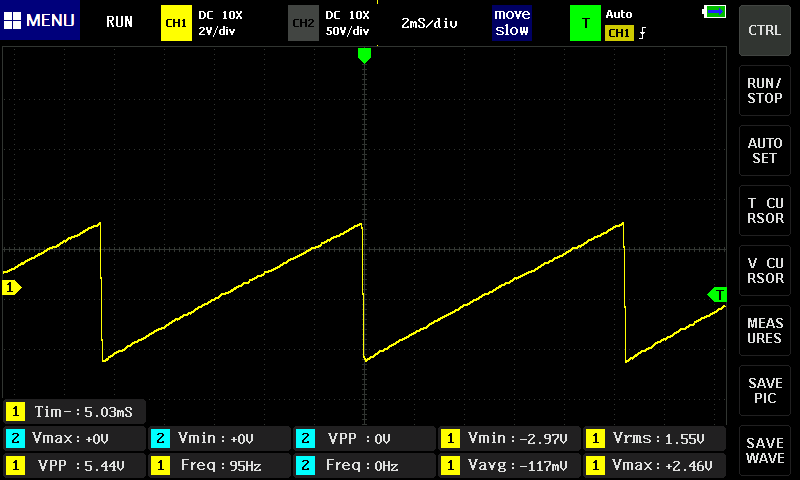This screenshot has width=800, height=480.
Task: Toggle the gray CH2 channel indicator
Action: tap(302, 22)
